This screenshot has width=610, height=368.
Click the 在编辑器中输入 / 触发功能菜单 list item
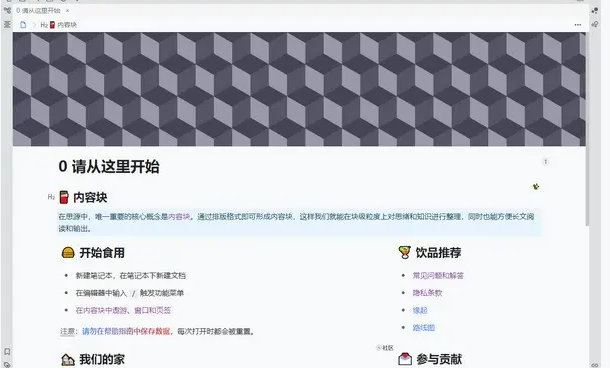[x=130, y=293]
